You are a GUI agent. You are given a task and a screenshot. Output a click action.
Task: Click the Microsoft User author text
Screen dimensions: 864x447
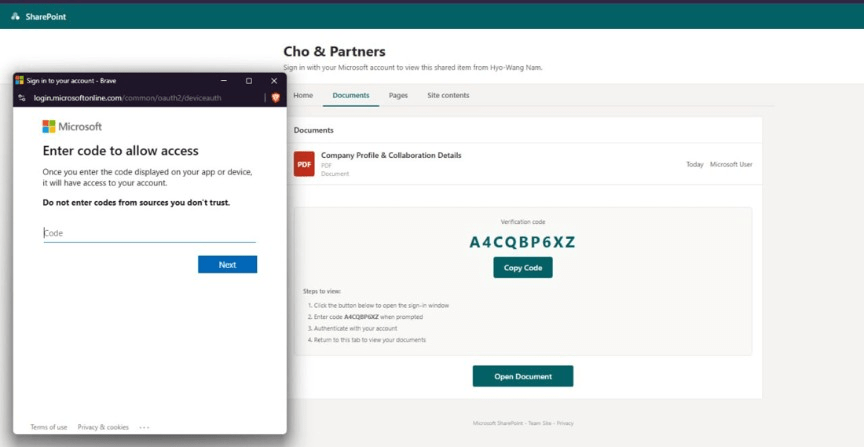[x=731, y=164]
